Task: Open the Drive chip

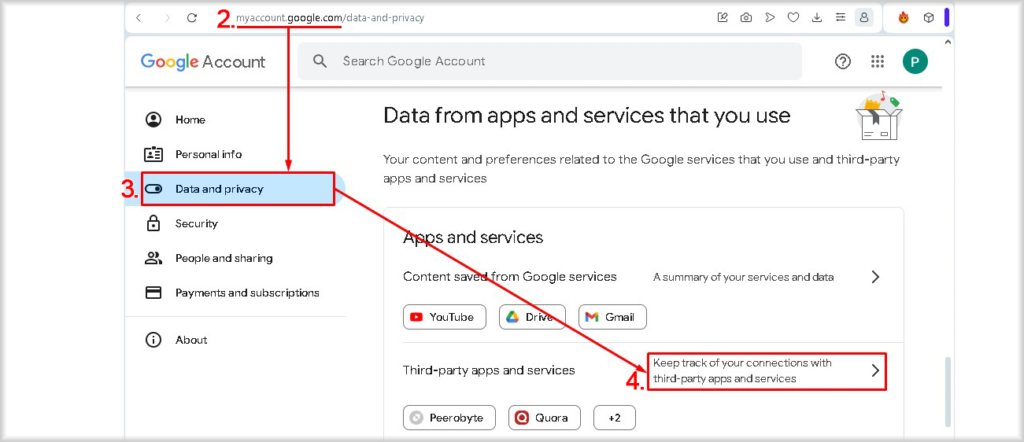Action: (532, 317)
